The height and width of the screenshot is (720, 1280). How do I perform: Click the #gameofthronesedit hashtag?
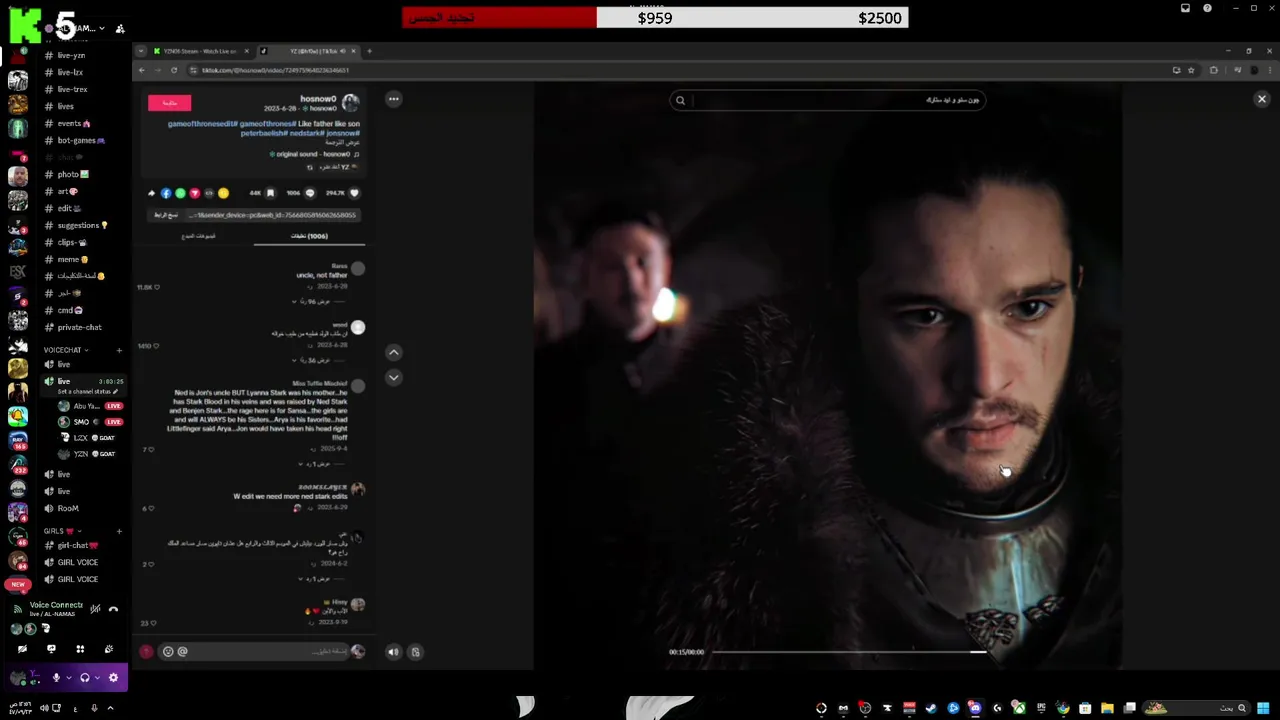pyautogui.click(x=203, y=123)
